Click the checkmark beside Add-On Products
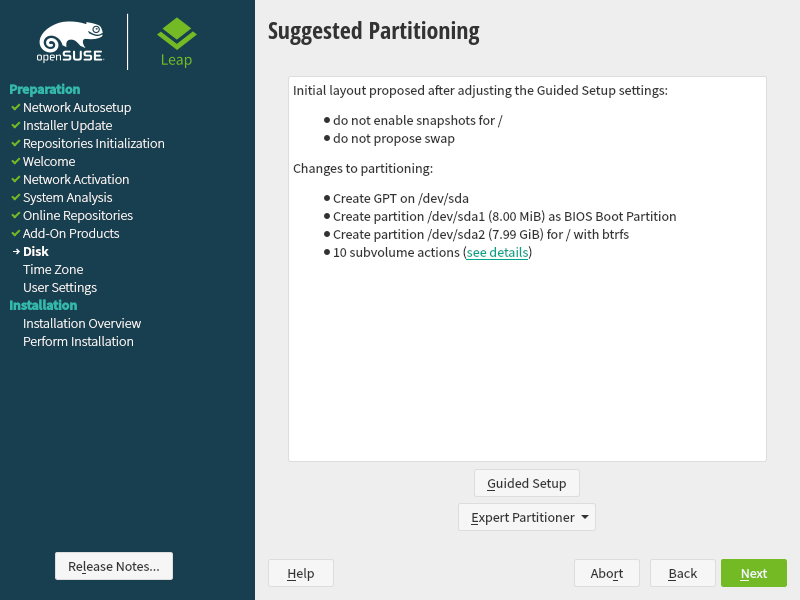This screenshot has width=800, height=600. (x=15, y=233)
